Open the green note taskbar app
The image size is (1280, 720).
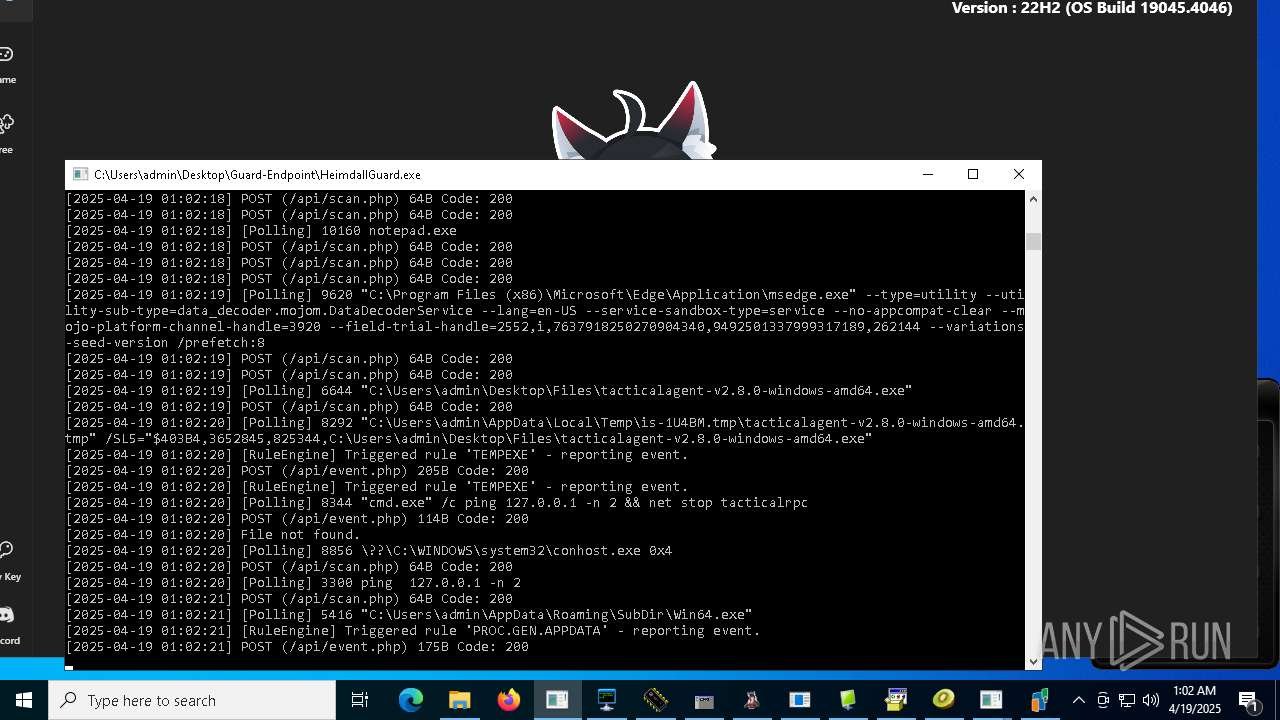pyautogui.click(x=848, y=700)
